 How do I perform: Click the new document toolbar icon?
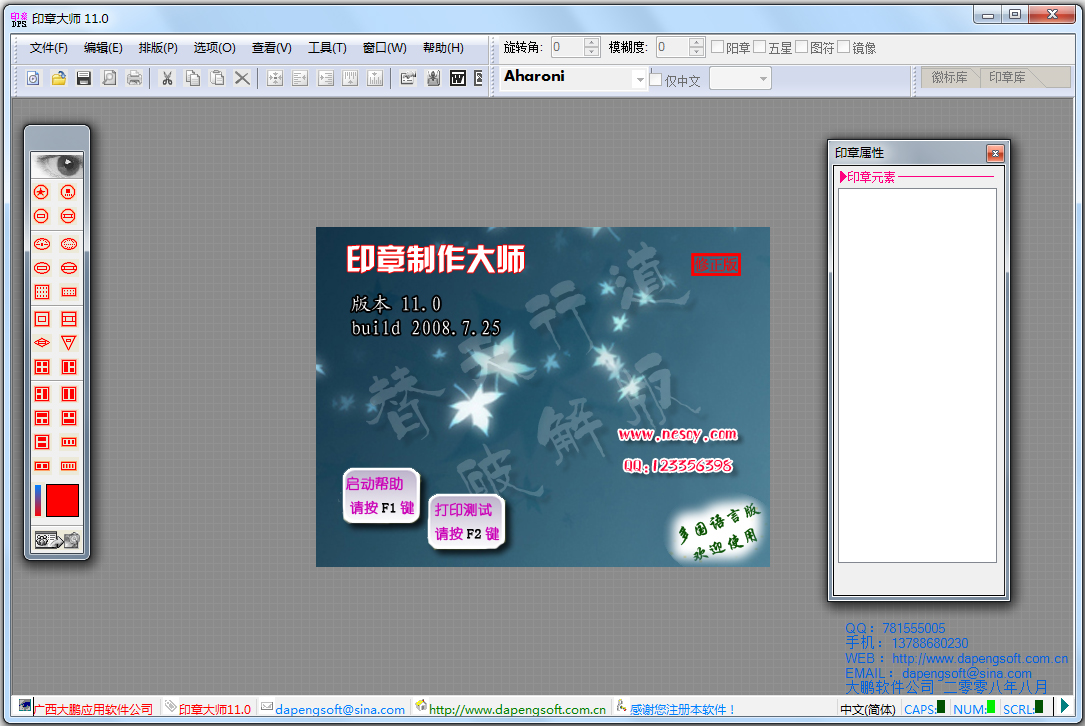click(x=33, y=78)
